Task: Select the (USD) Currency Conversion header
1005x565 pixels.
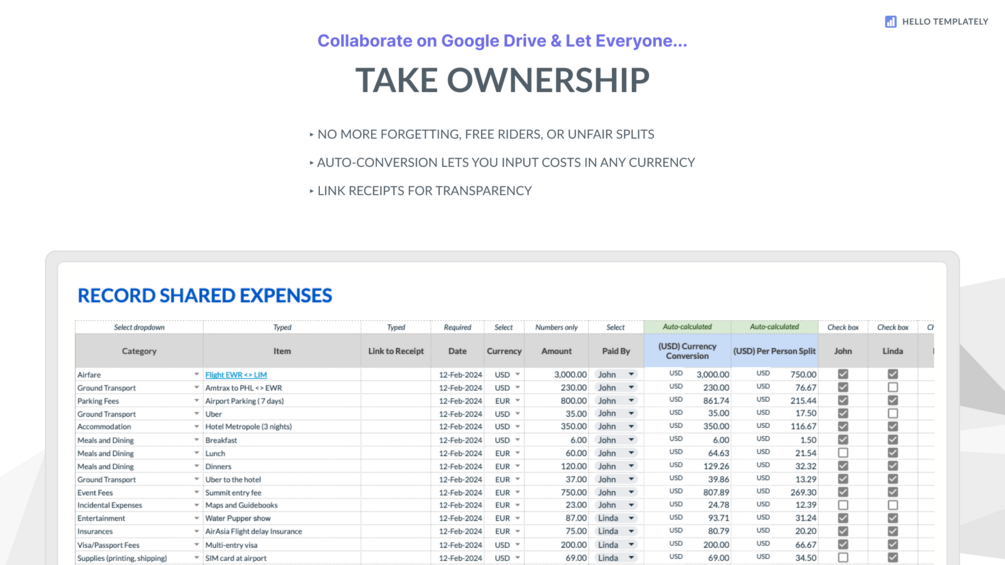Action: click(x=687, y=351)
